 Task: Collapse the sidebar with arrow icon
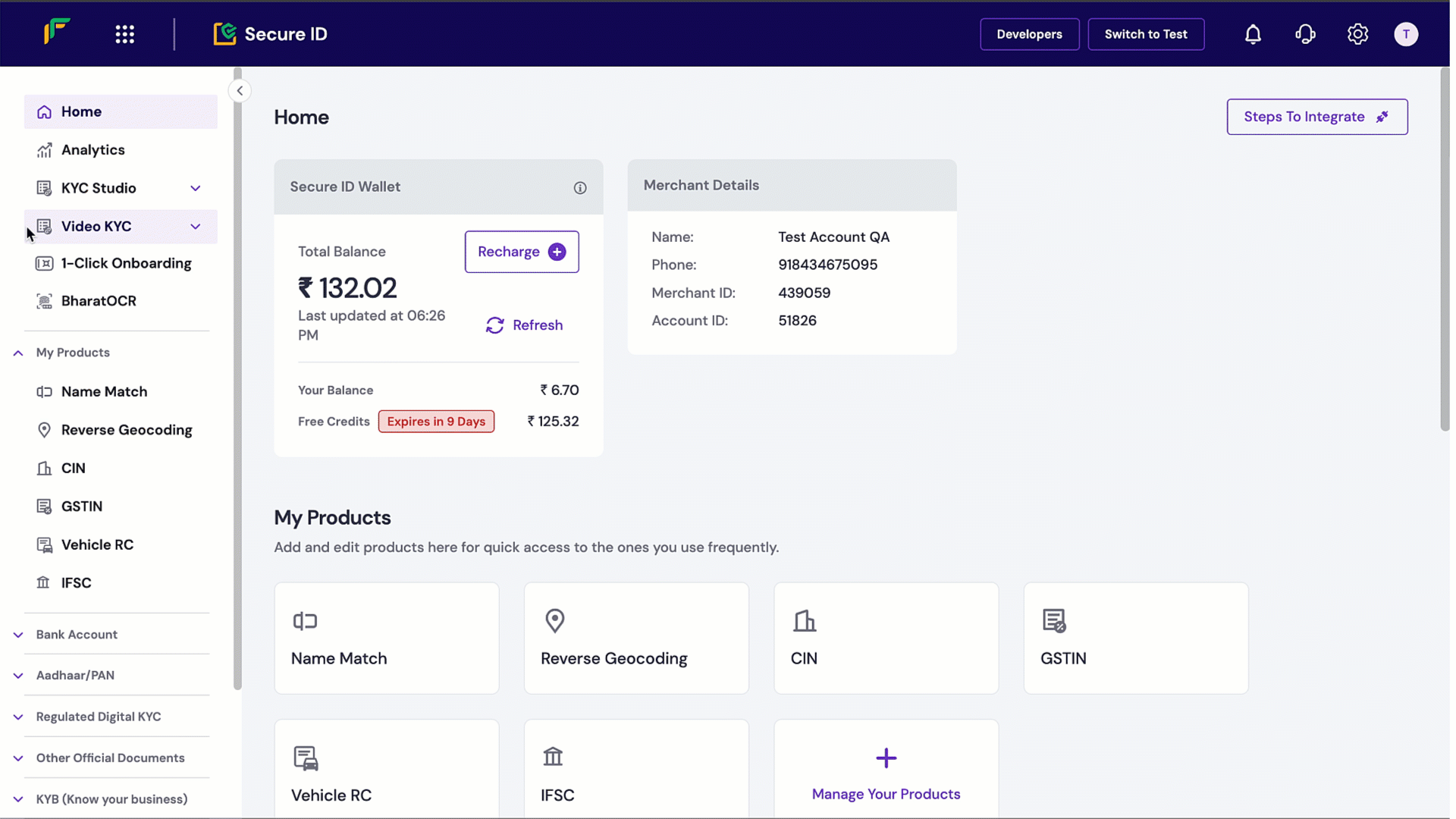(x=240, y=91)
